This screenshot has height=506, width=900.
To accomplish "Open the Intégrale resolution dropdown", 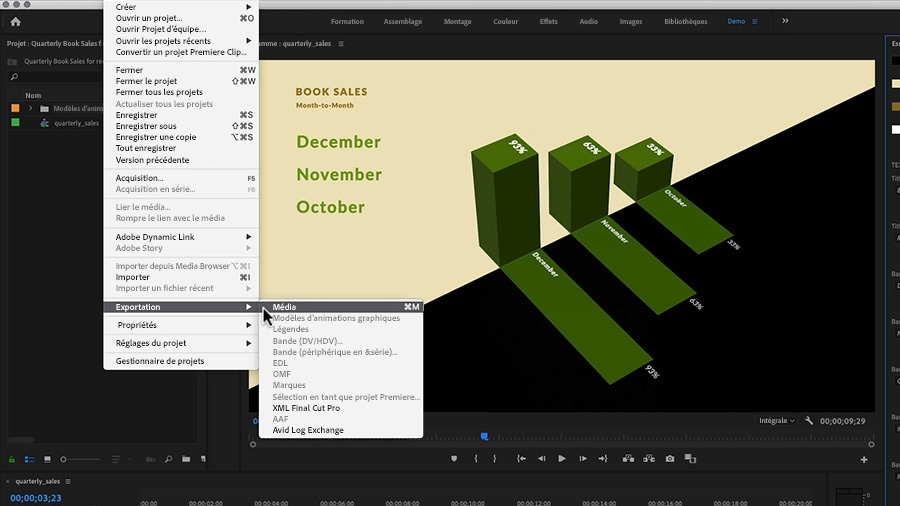I will (x=777, y=421).
